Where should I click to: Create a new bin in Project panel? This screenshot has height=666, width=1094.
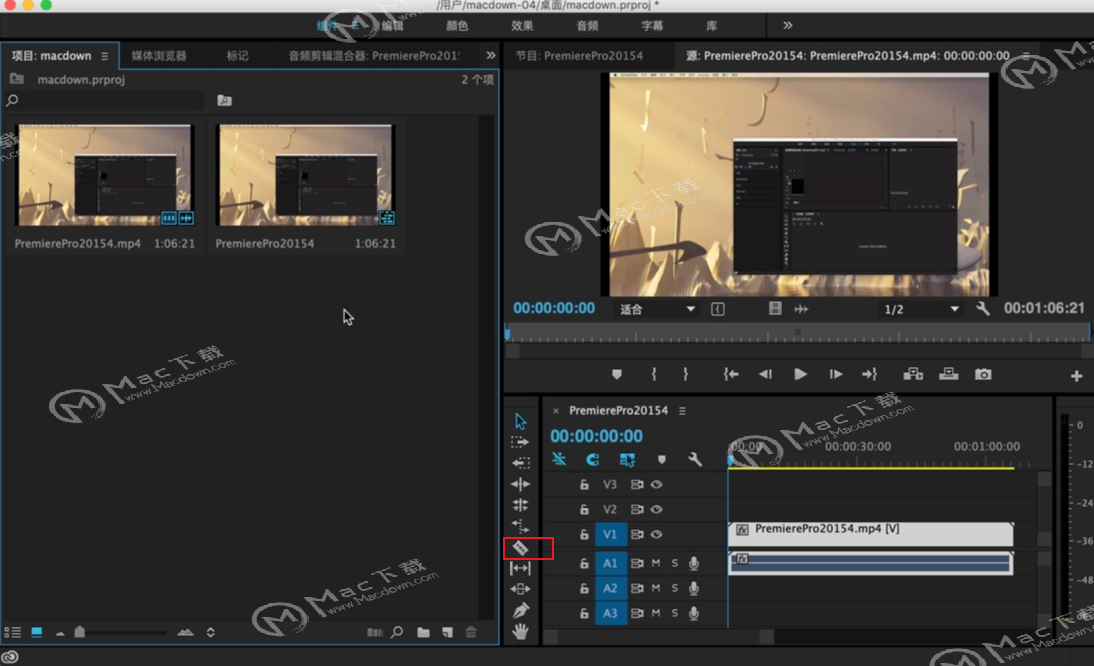point(424,633)
